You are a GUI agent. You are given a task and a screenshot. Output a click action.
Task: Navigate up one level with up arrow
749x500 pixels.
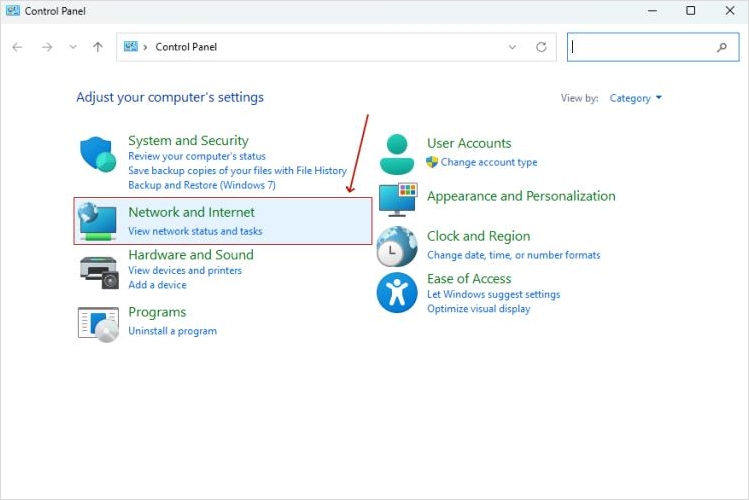98,47
